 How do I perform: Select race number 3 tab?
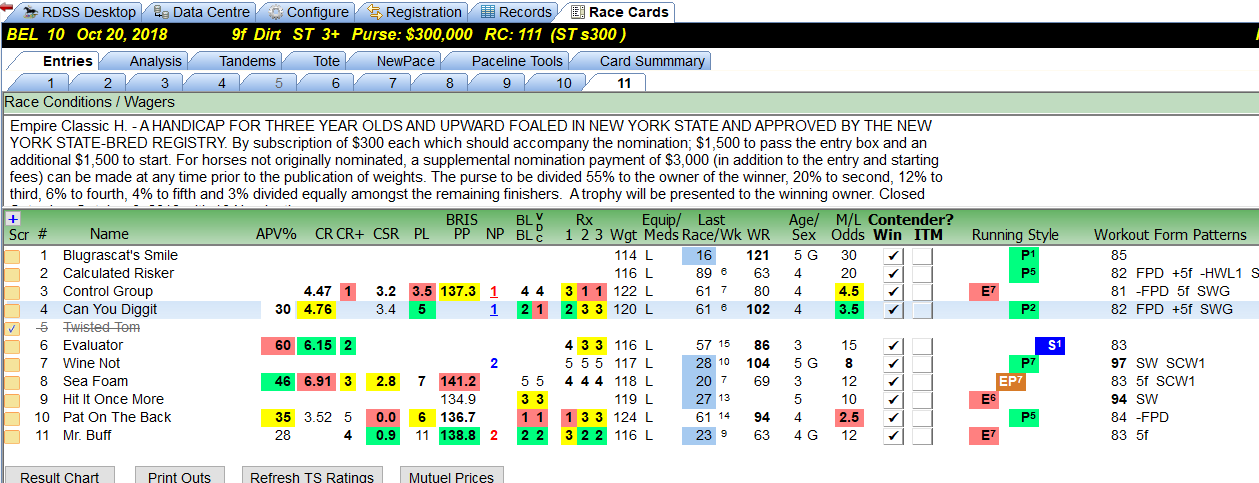[x=164, y=83]
